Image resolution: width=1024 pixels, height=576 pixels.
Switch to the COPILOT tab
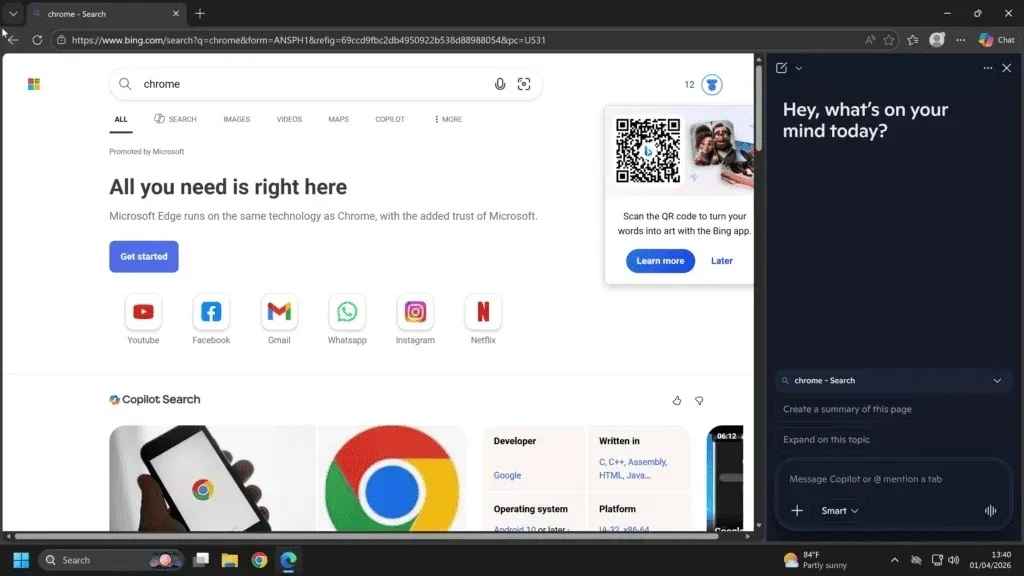click(390, 120)
